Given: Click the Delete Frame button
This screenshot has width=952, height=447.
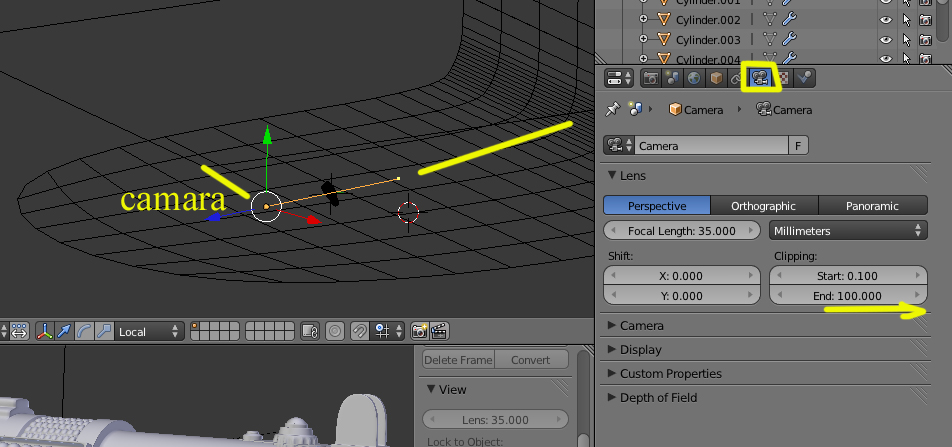Looking at the screenshot, I should click(x=458, y=360).
